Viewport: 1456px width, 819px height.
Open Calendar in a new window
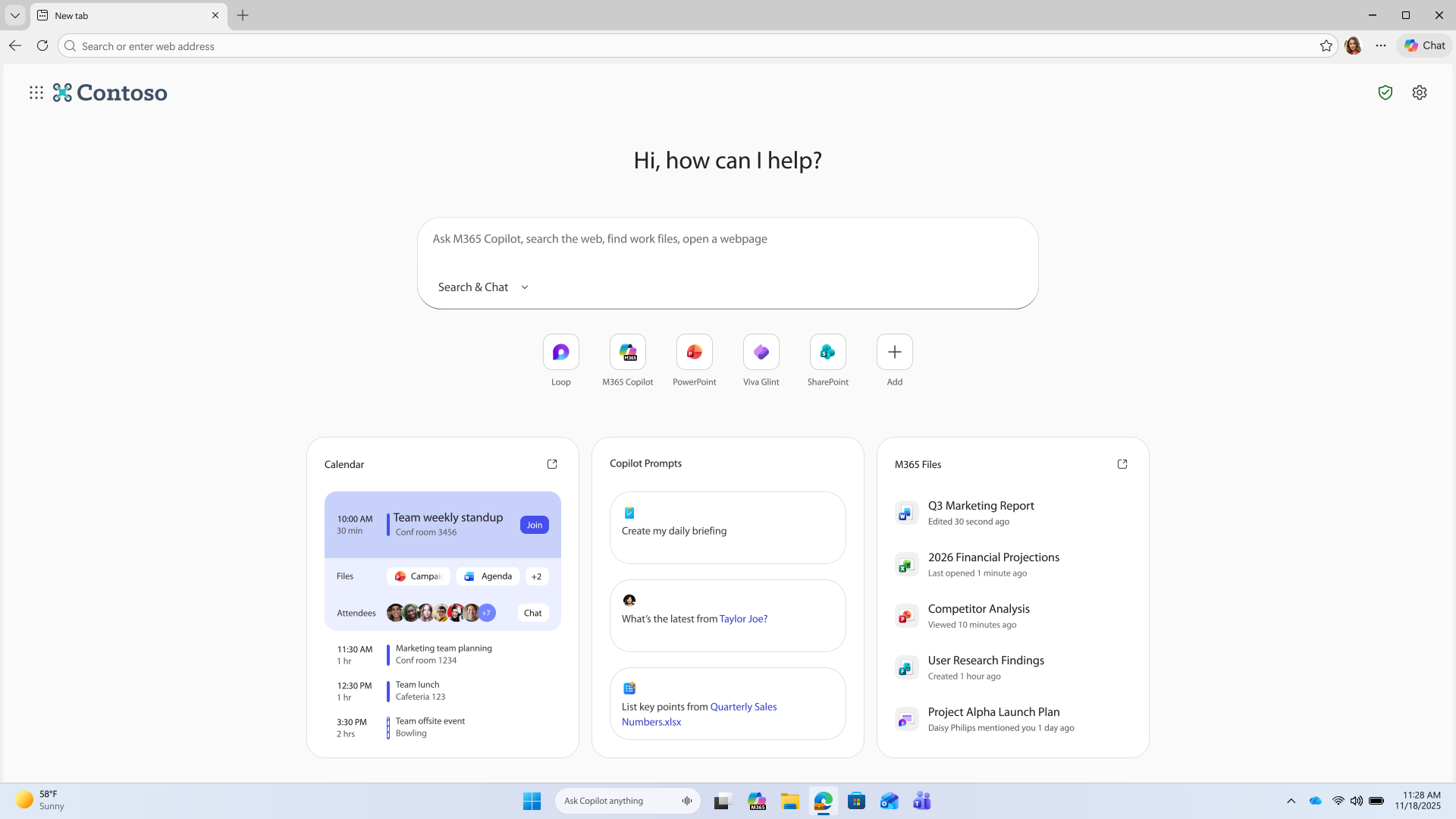pos(552,463)
